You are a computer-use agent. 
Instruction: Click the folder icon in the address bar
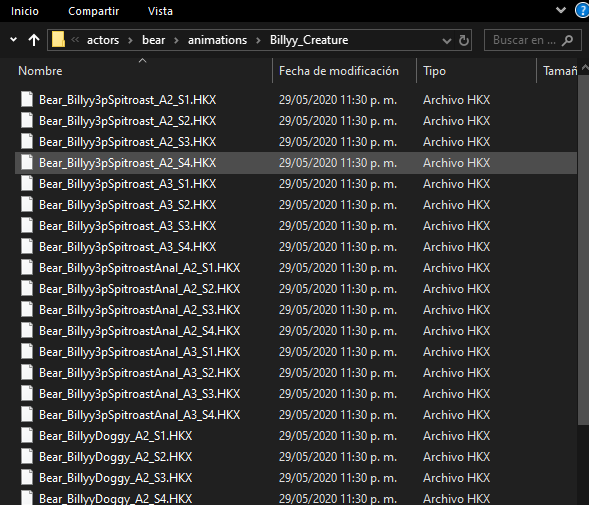tap(58, 39)
